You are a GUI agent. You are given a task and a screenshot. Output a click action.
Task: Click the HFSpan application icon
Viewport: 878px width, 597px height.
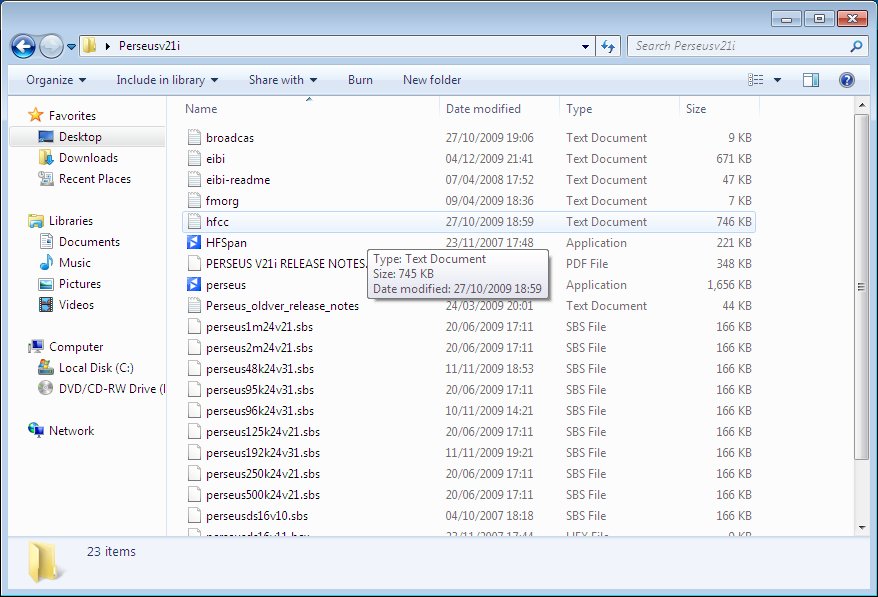194,242
